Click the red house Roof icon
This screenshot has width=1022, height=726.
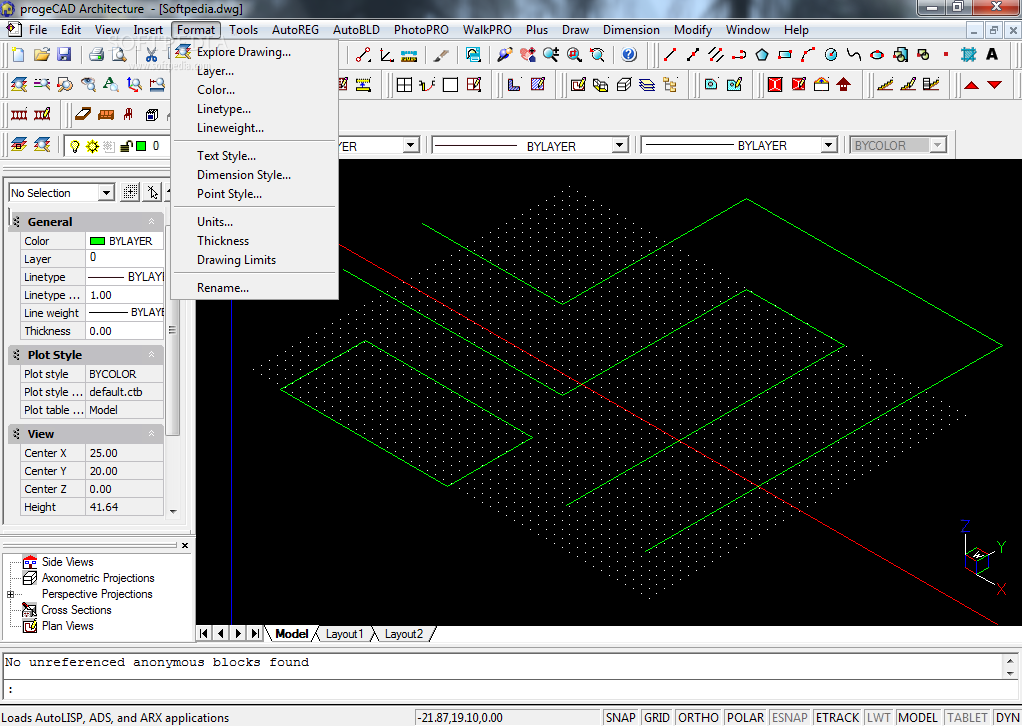point(843,85)
